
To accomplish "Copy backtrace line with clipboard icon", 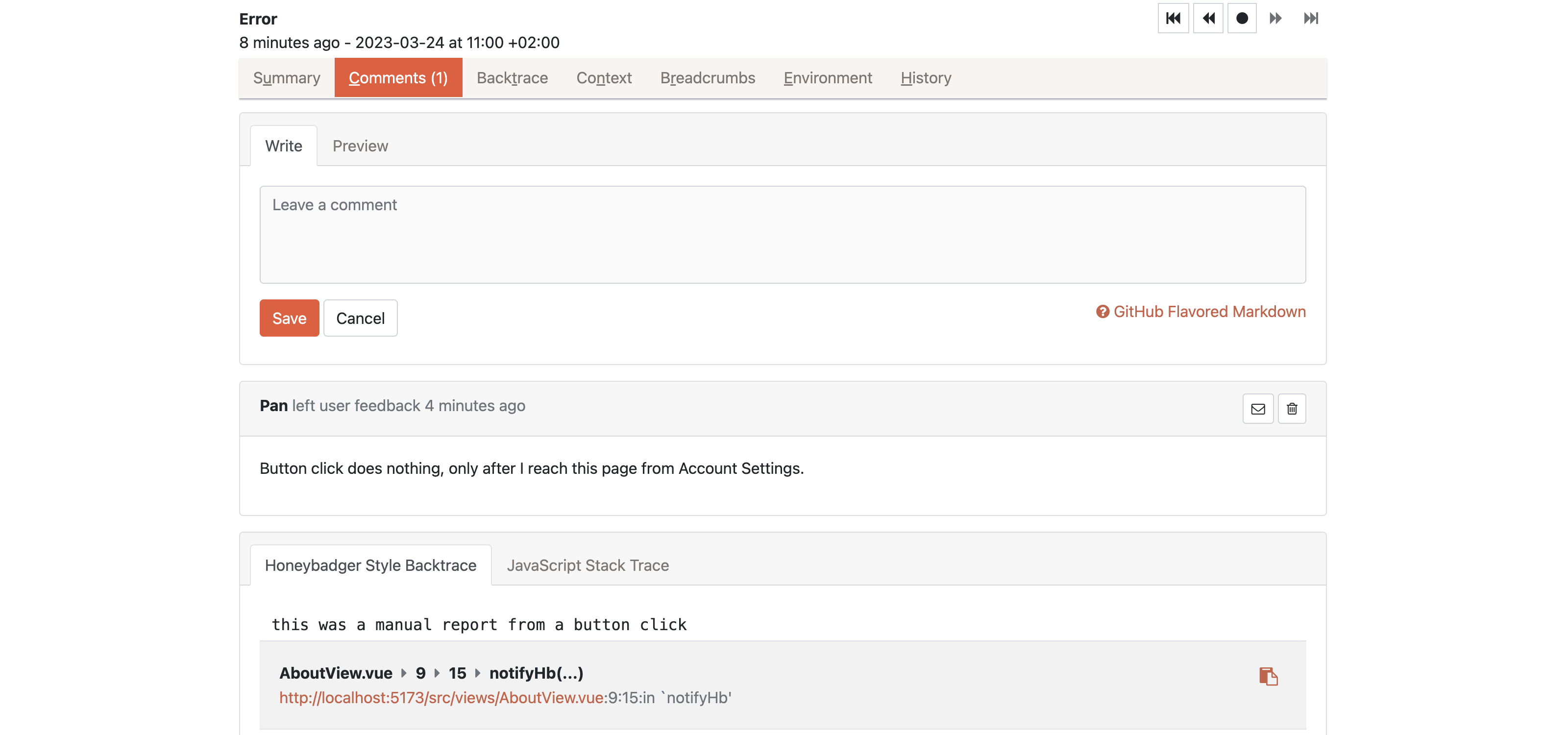I will pyautogui.click(x=1268, y=676).
